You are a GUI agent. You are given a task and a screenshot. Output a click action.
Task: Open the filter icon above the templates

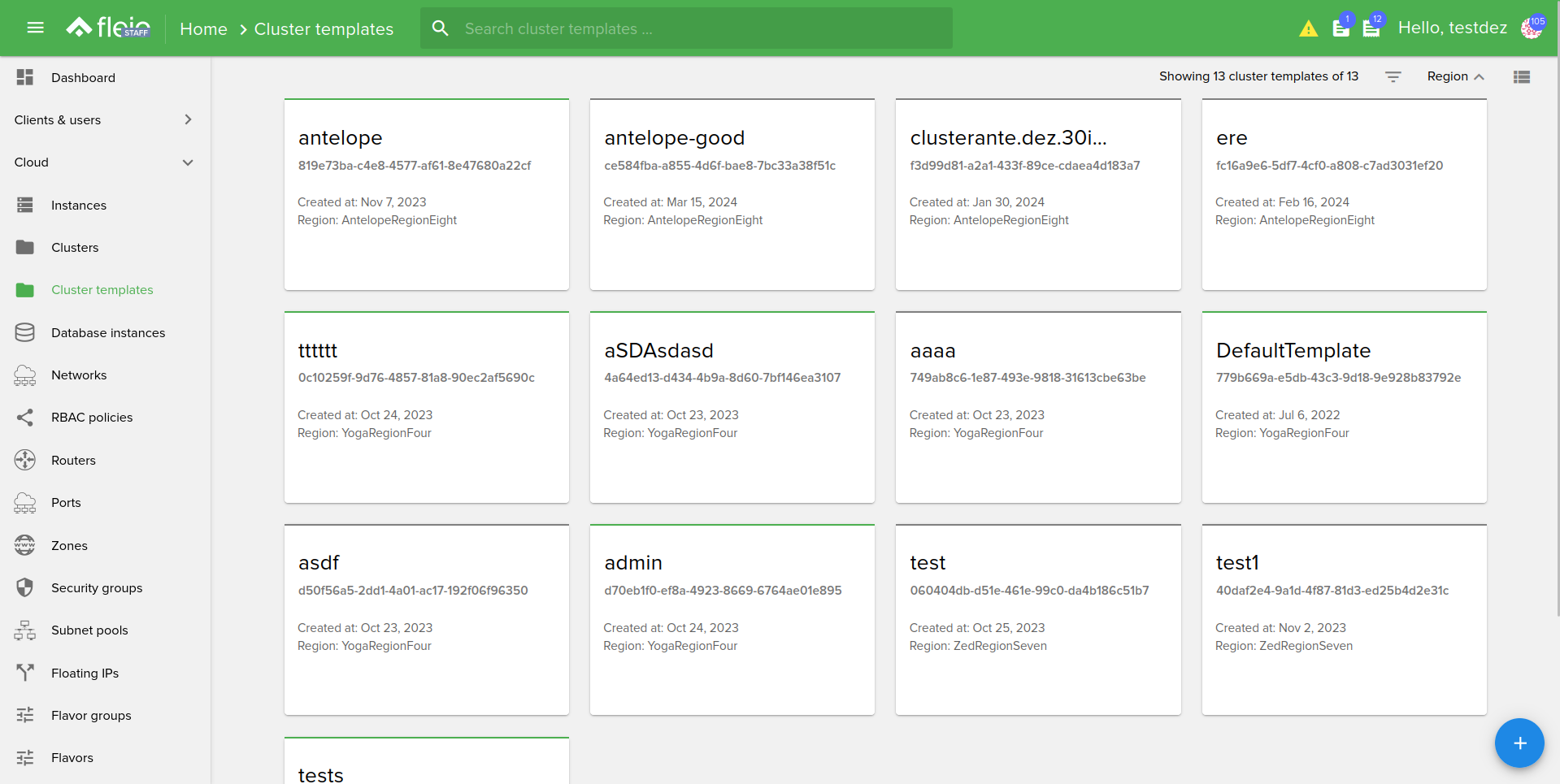pos(1393,76)
